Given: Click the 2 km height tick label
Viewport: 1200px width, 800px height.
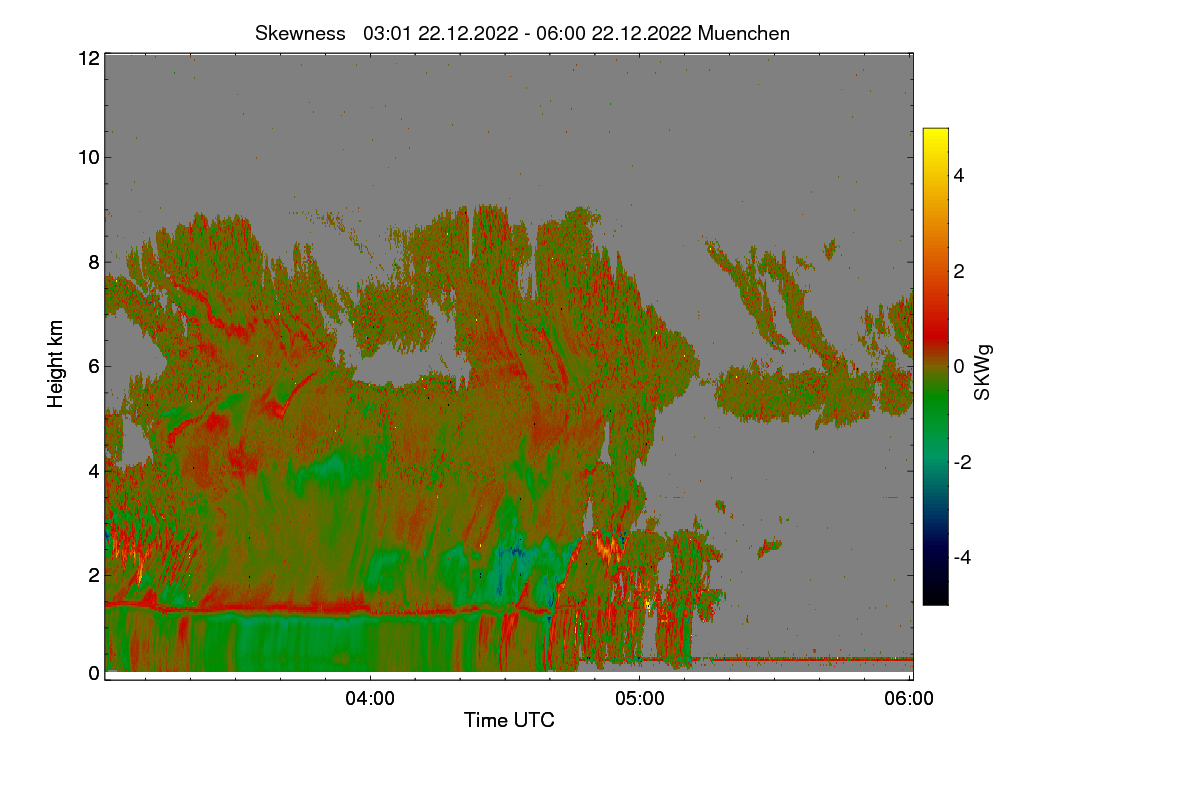Looking at the screenshot, I should (x=94, y=574).
